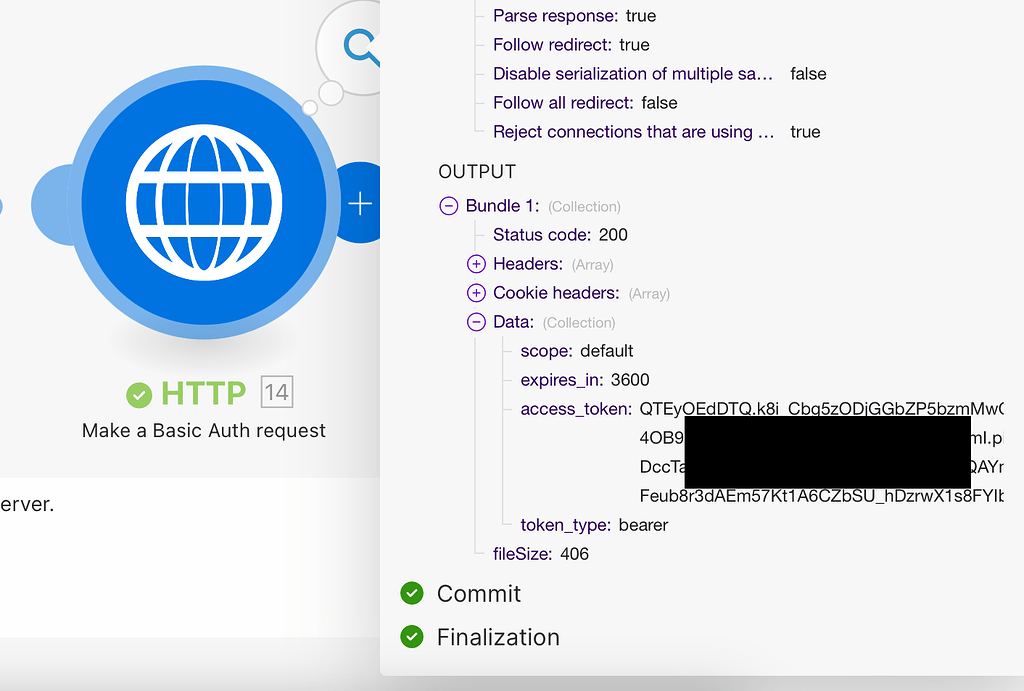Select the Commit step label

(x=480, y=593)
